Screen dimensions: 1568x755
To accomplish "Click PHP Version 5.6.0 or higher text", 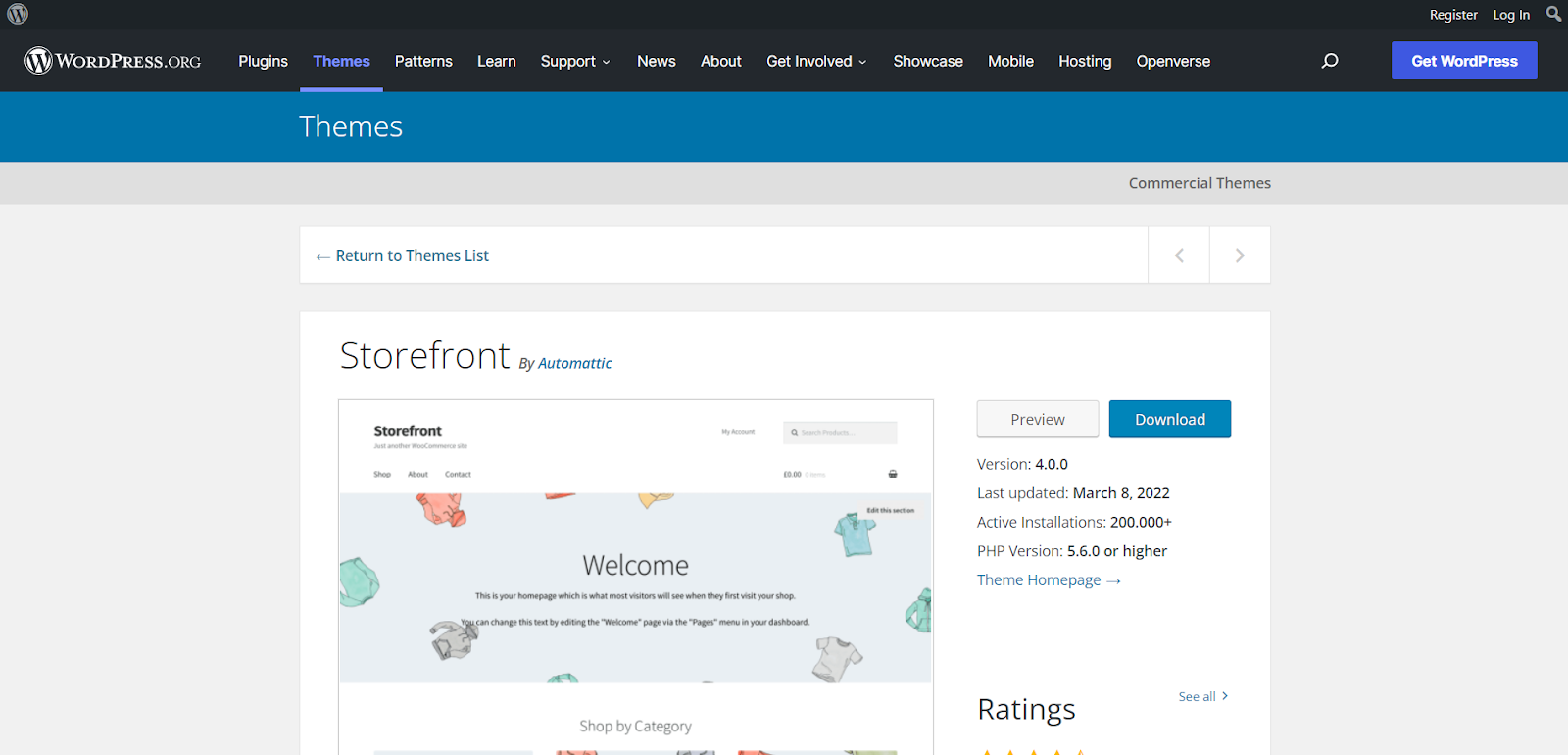I will click(x=1072, y=551).
